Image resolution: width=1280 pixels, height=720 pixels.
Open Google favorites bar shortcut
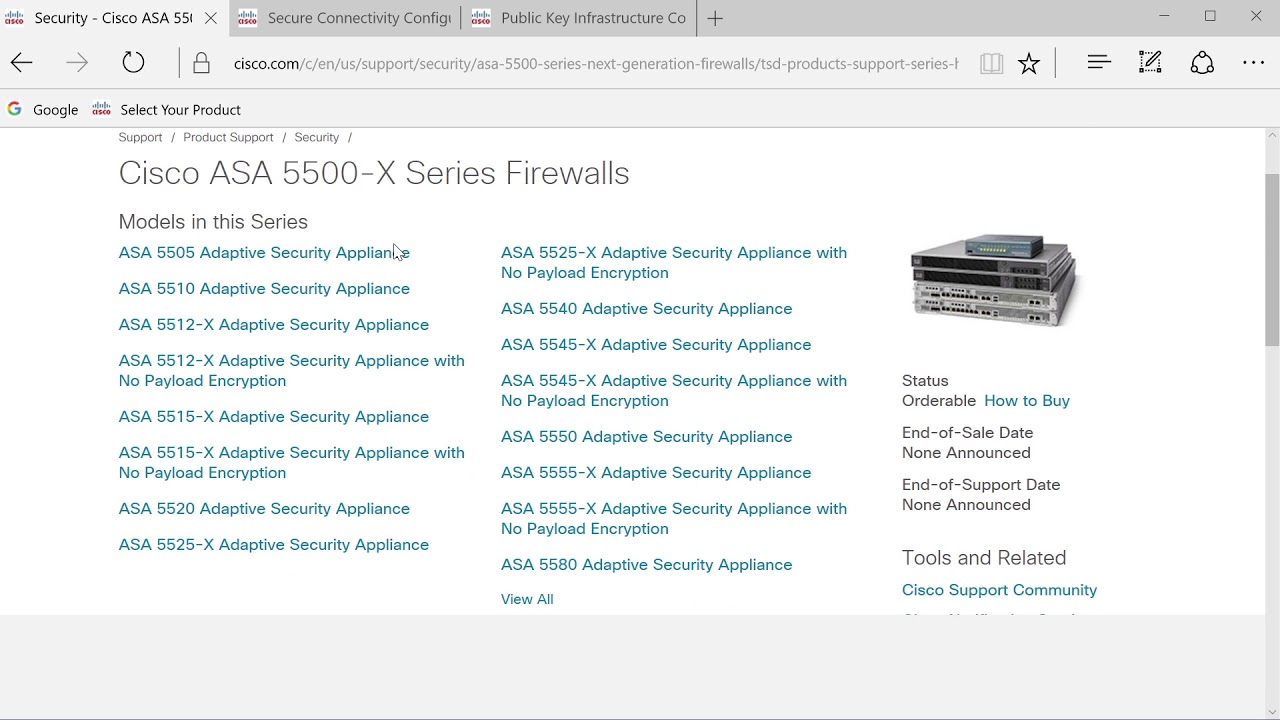pos(42,109)
